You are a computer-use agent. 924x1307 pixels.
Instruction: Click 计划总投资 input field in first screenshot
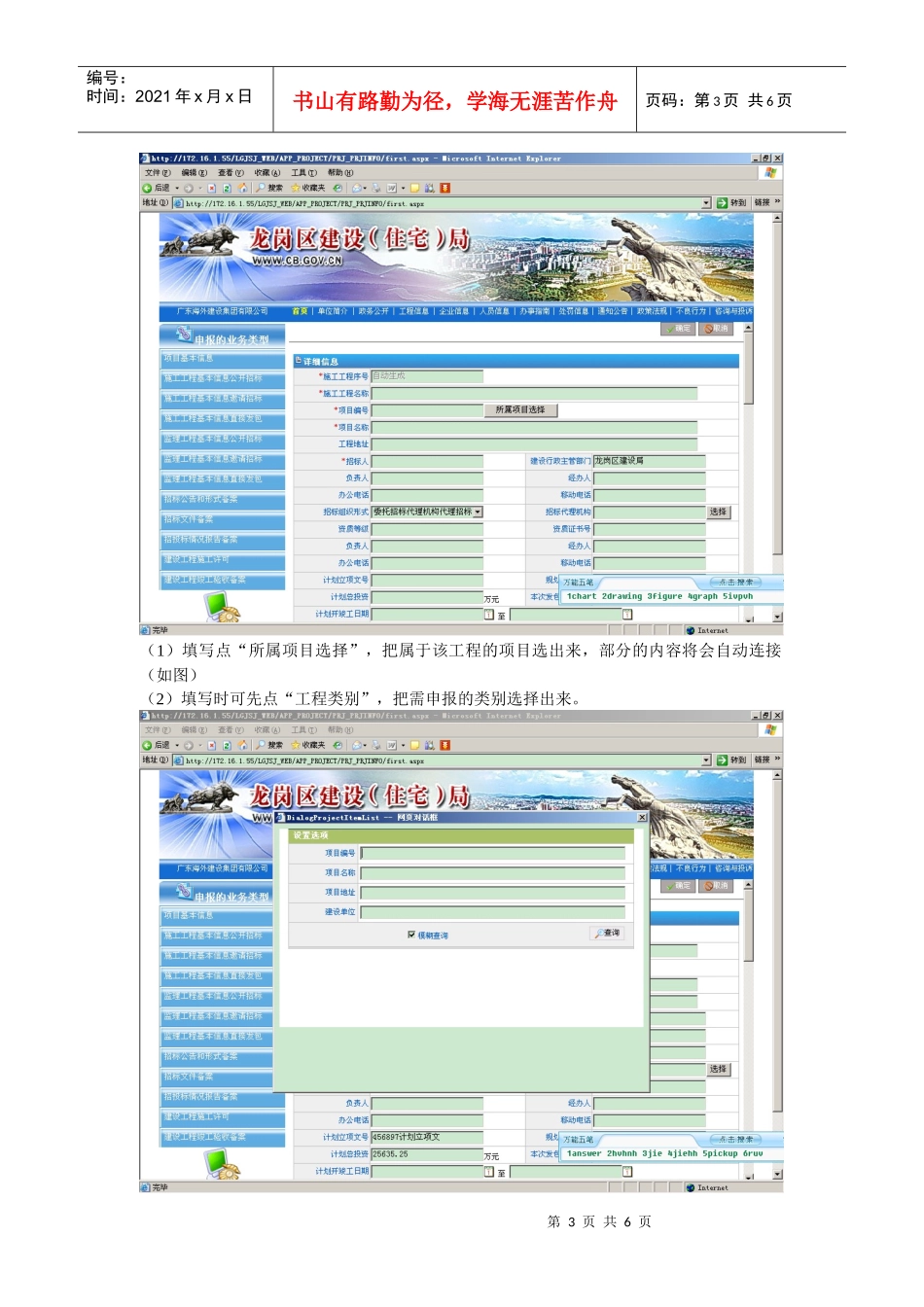point(427,597)
